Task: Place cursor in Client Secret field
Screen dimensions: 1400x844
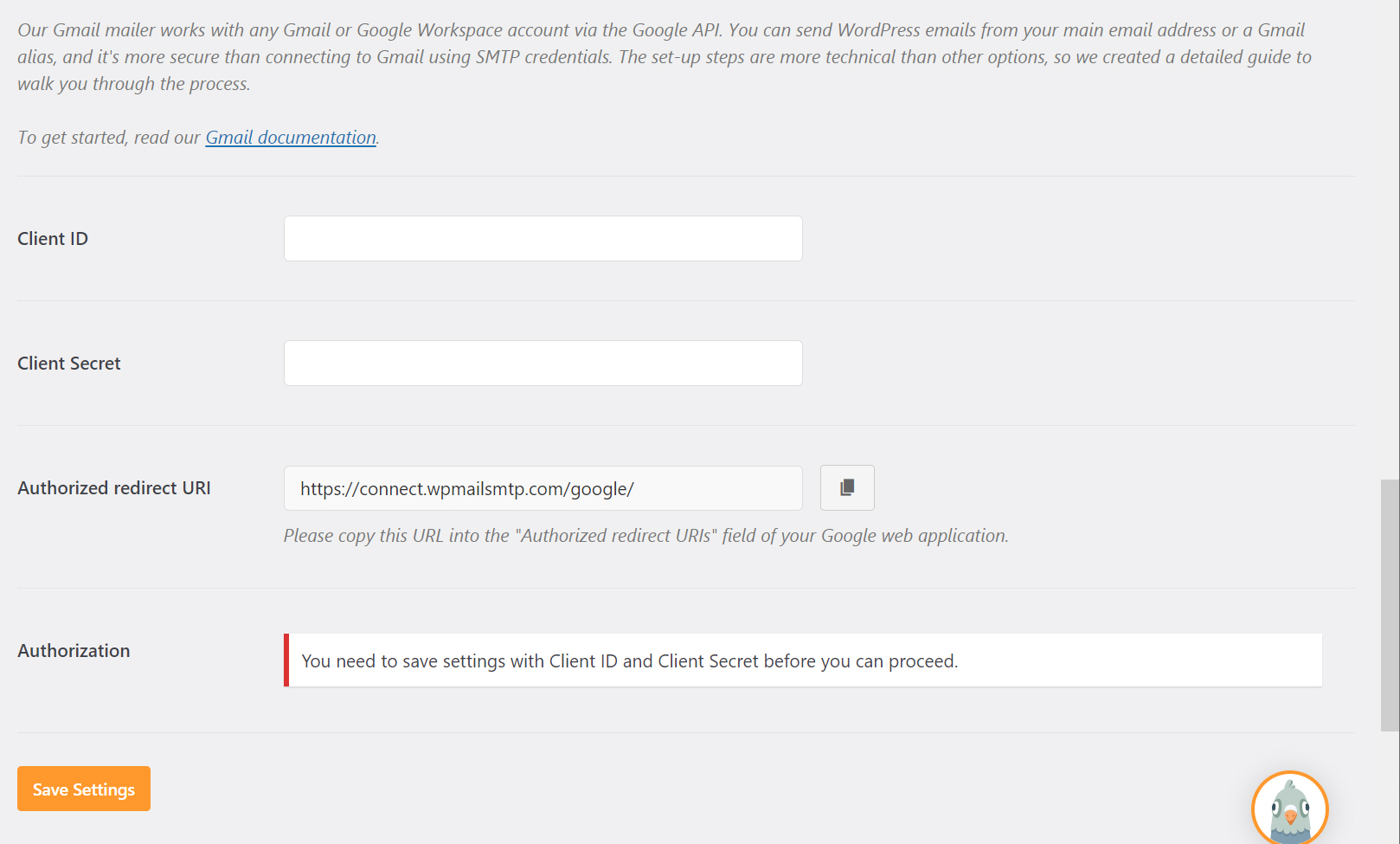Action: tap(543, 363)
